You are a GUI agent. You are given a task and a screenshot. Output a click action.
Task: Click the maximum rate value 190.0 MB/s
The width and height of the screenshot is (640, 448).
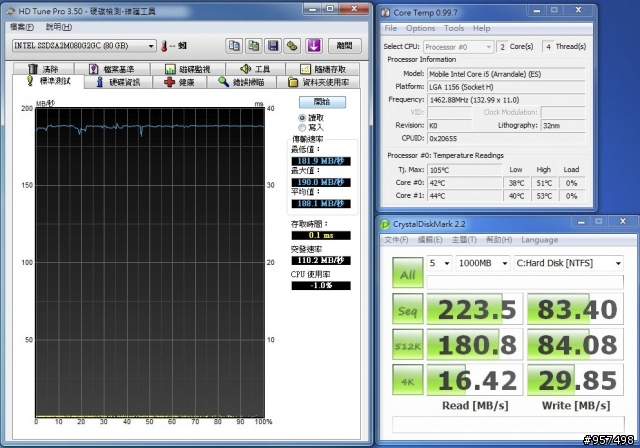coord(321,182)
